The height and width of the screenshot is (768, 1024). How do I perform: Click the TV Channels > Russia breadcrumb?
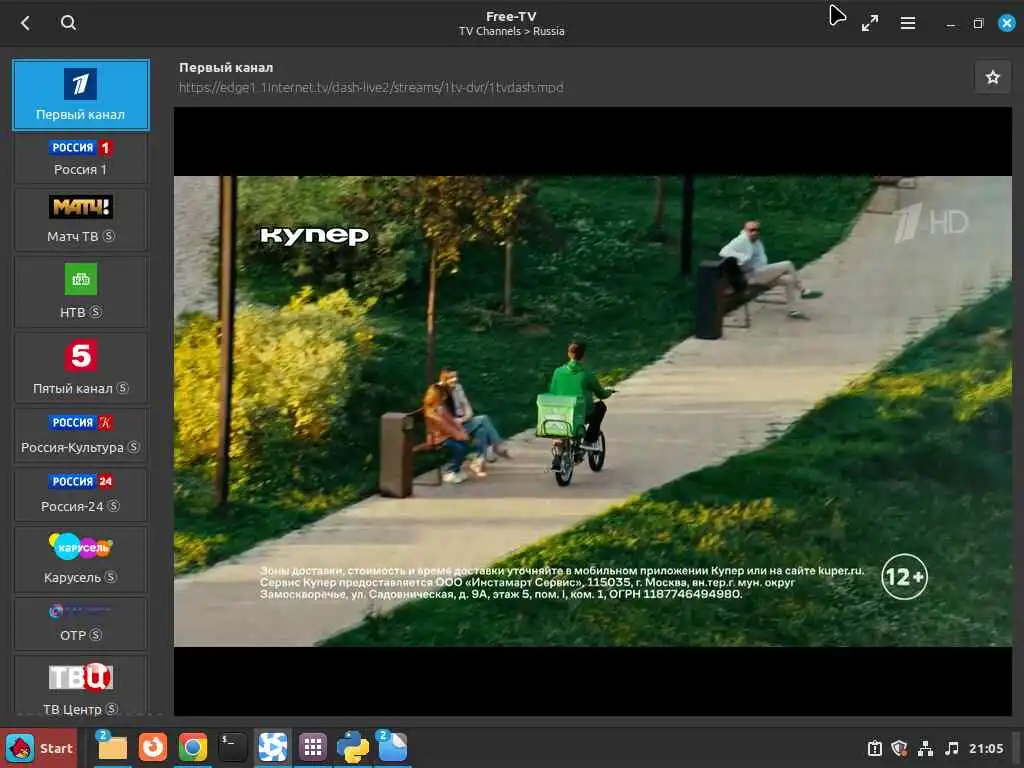tap(511, 31)
